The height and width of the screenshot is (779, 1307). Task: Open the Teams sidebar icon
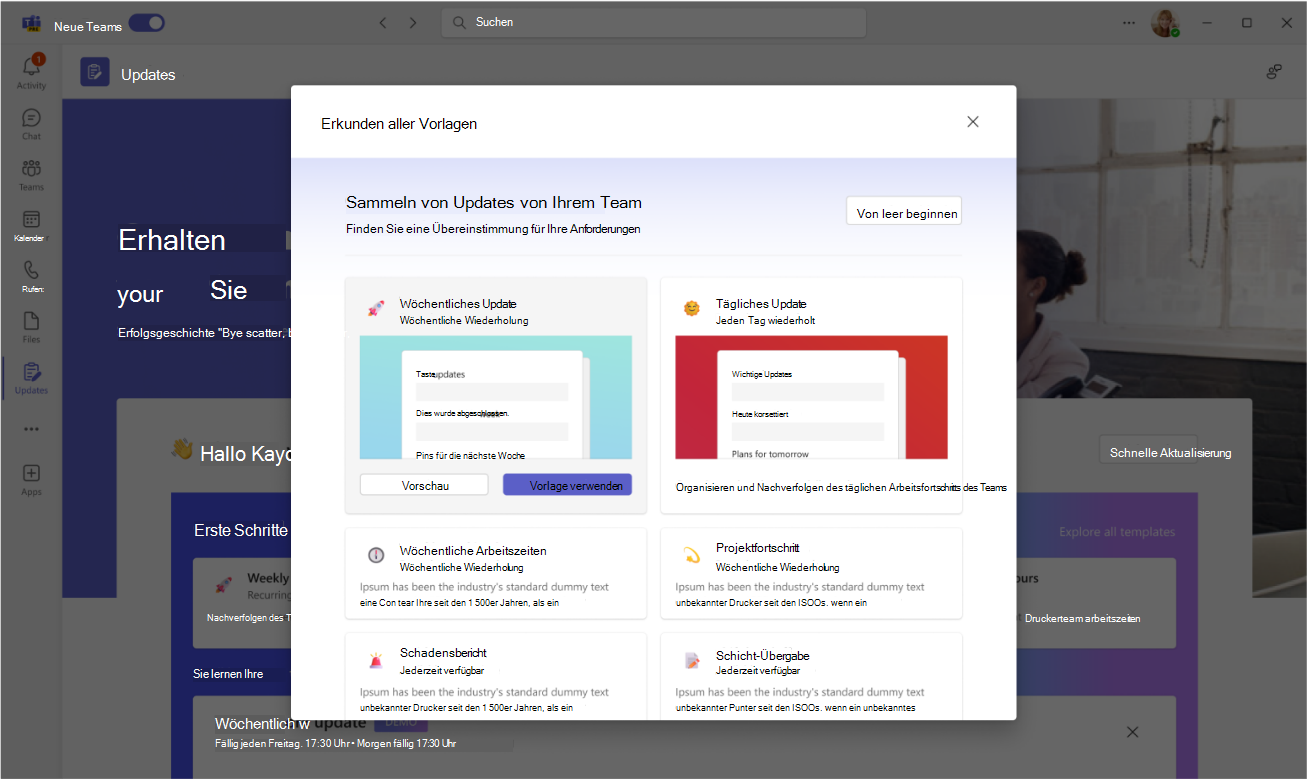(31, 175)
